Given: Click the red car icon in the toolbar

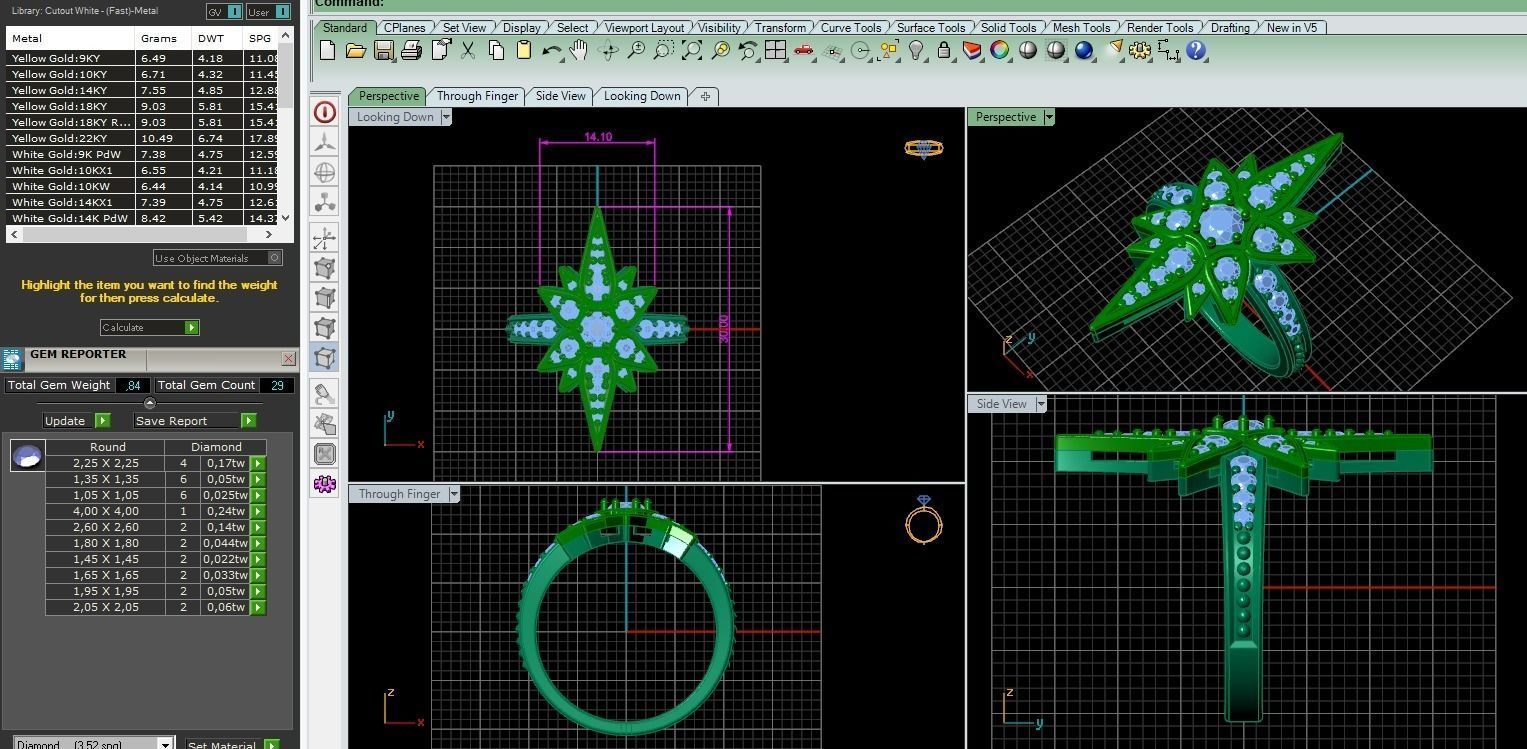Looking at the screenshot, I should 803,50.
